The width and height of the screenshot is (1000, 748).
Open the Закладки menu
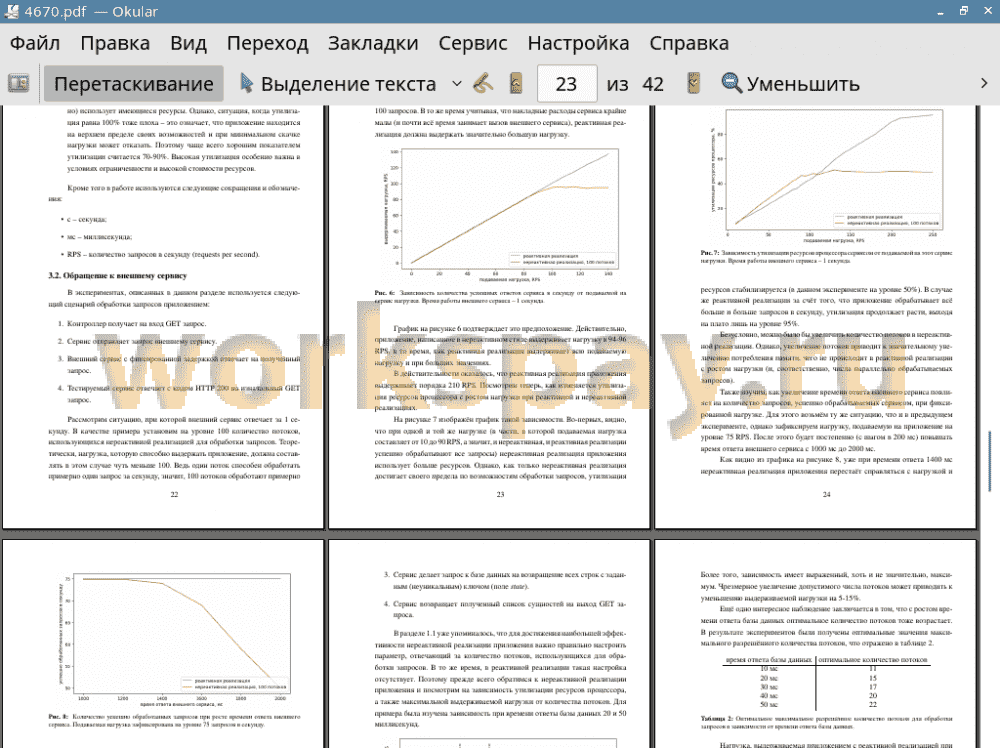pyautogui.click(x=373, y=43)
